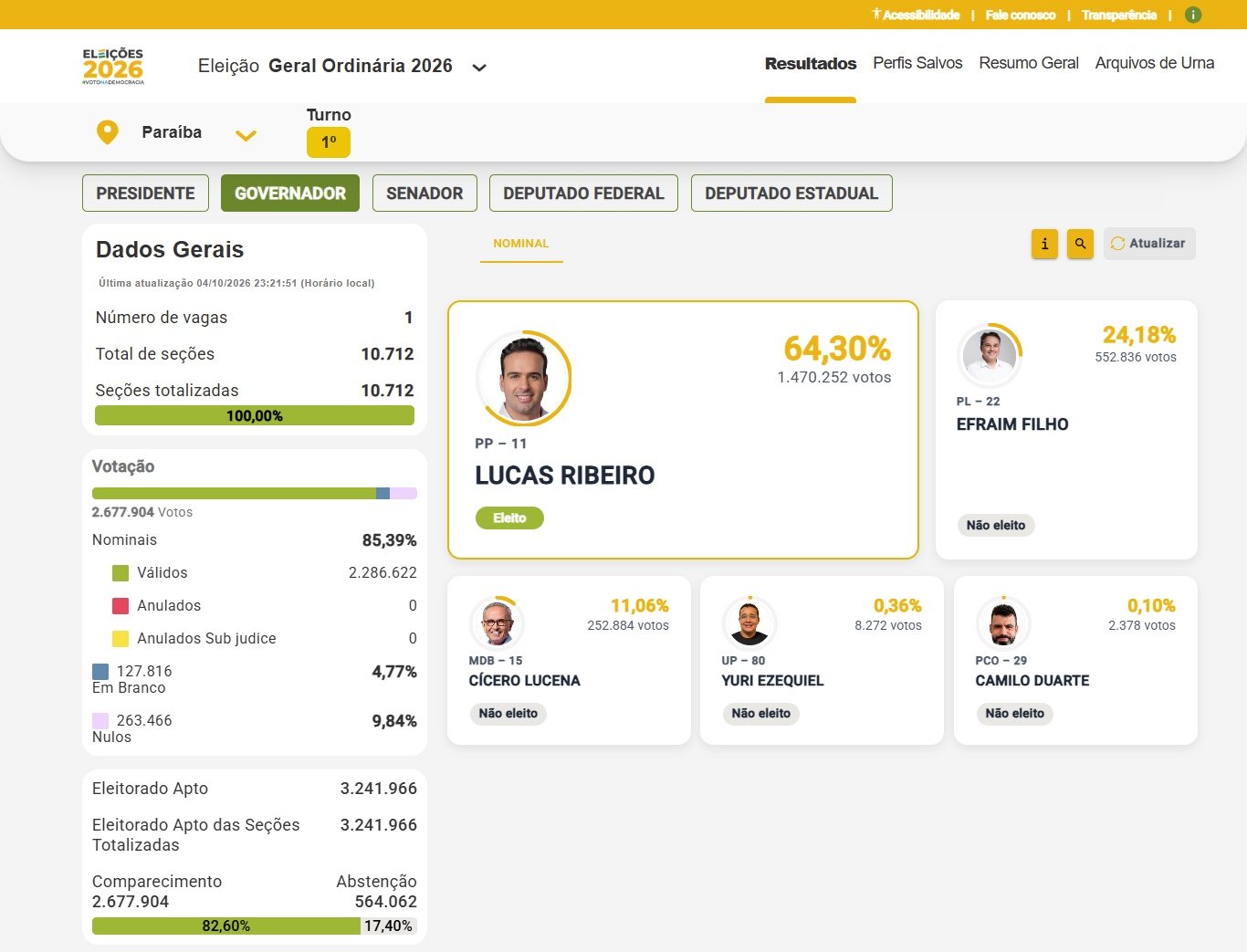Screen dimensions: 1247x952
Task: Click the yellow Anulados Sub judice swatch
Action: (121, 639)
